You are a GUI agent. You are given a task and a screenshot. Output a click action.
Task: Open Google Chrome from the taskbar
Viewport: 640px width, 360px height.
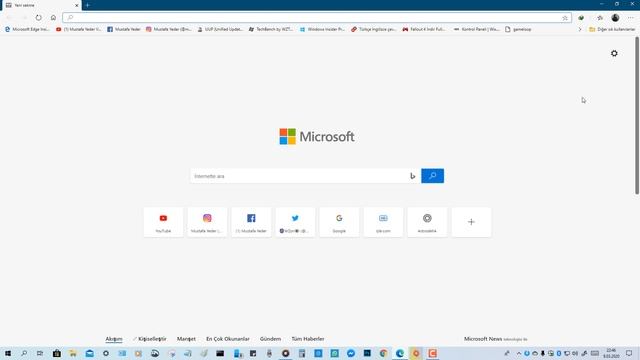[383, 353]
